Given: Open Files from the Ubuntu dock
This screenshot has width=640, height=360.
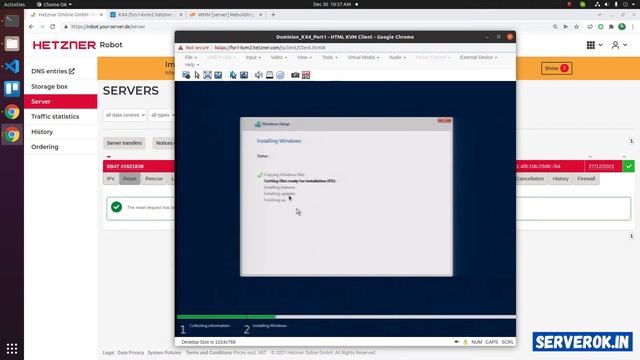Looking at the screenshot, I should pyautogui.click(x=12, y=43).
